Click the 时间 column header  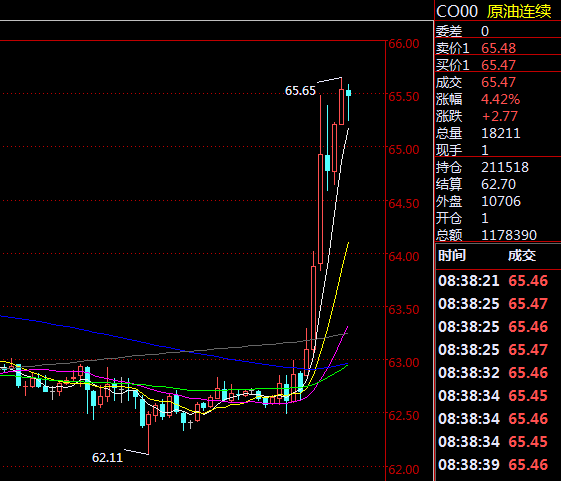452,256
